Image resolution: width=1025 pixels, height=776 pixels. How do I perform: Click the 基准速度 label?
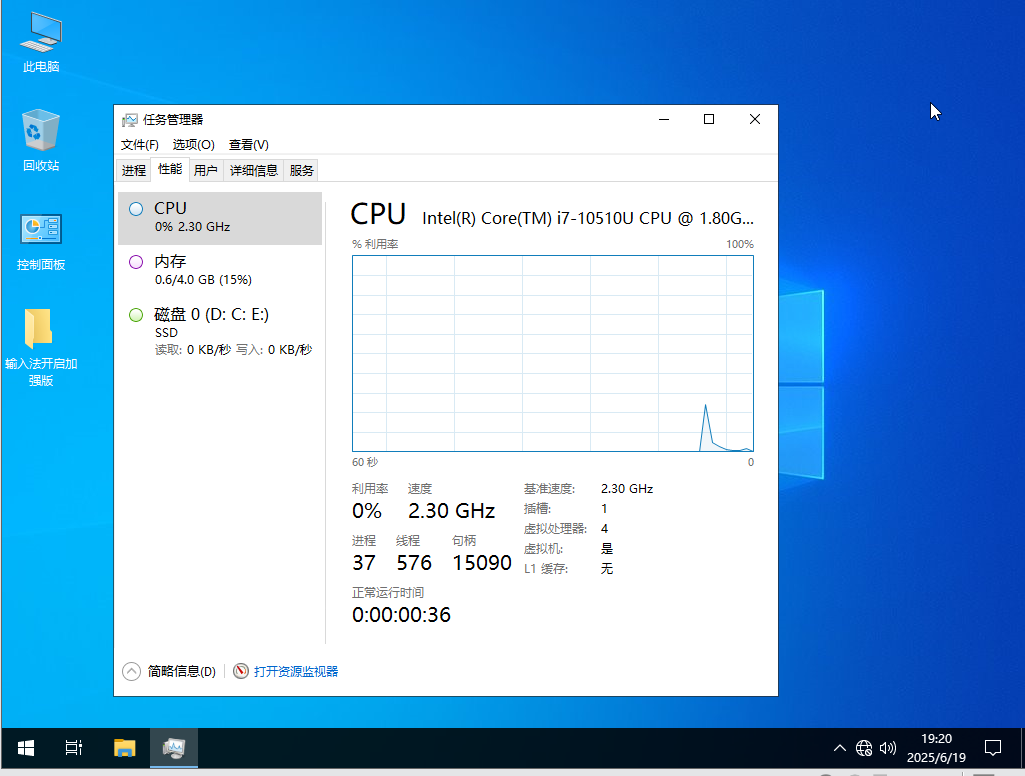[549, 488]
